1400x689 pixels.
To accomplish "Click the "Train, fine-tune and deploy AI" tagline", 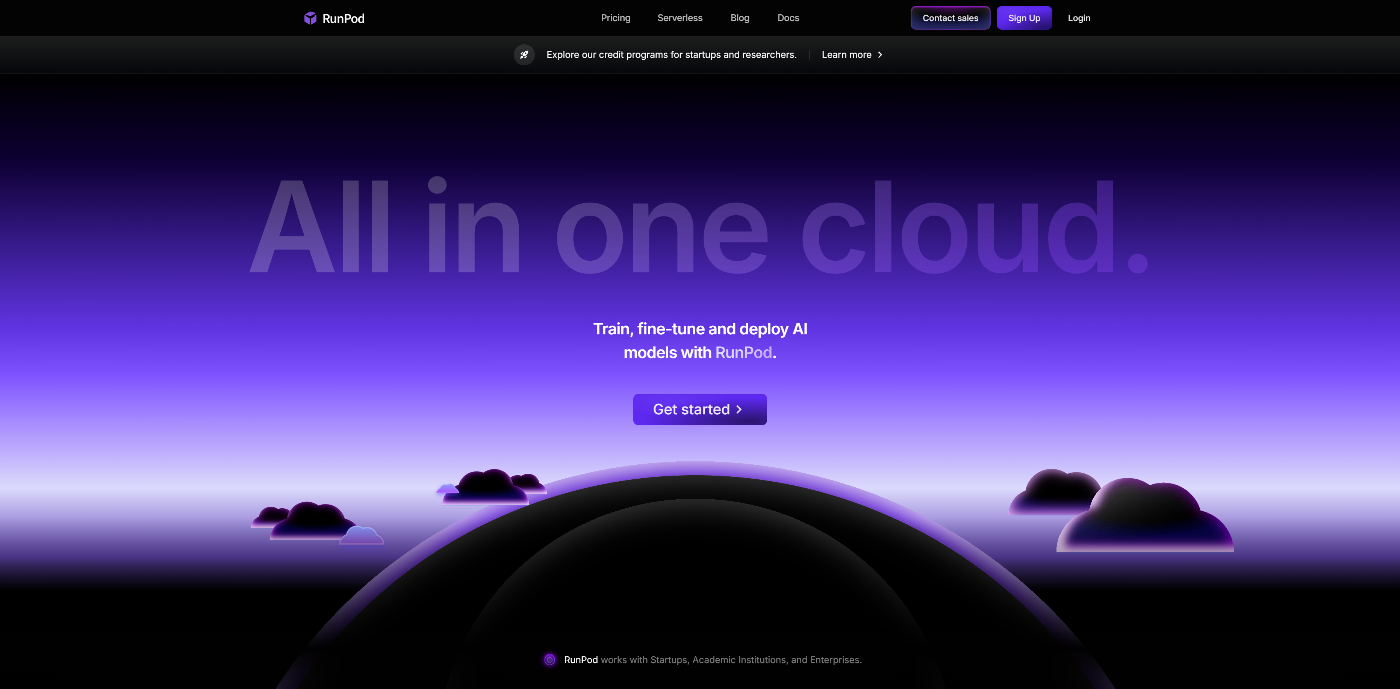I will 700,329.
